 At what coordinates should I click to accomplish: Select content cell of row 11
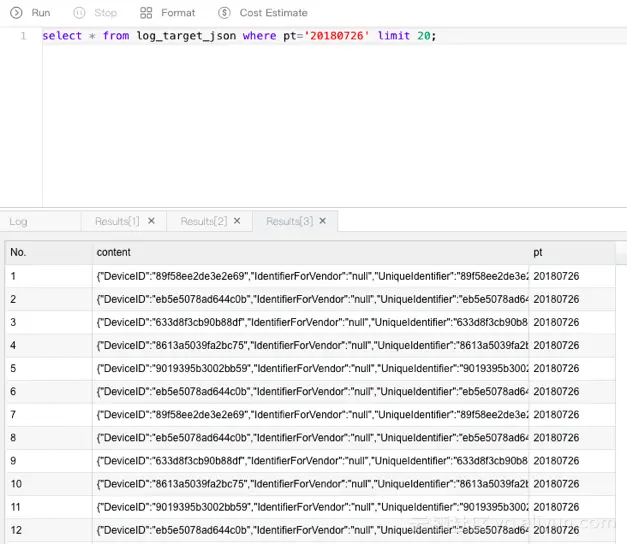pos(310,507)
